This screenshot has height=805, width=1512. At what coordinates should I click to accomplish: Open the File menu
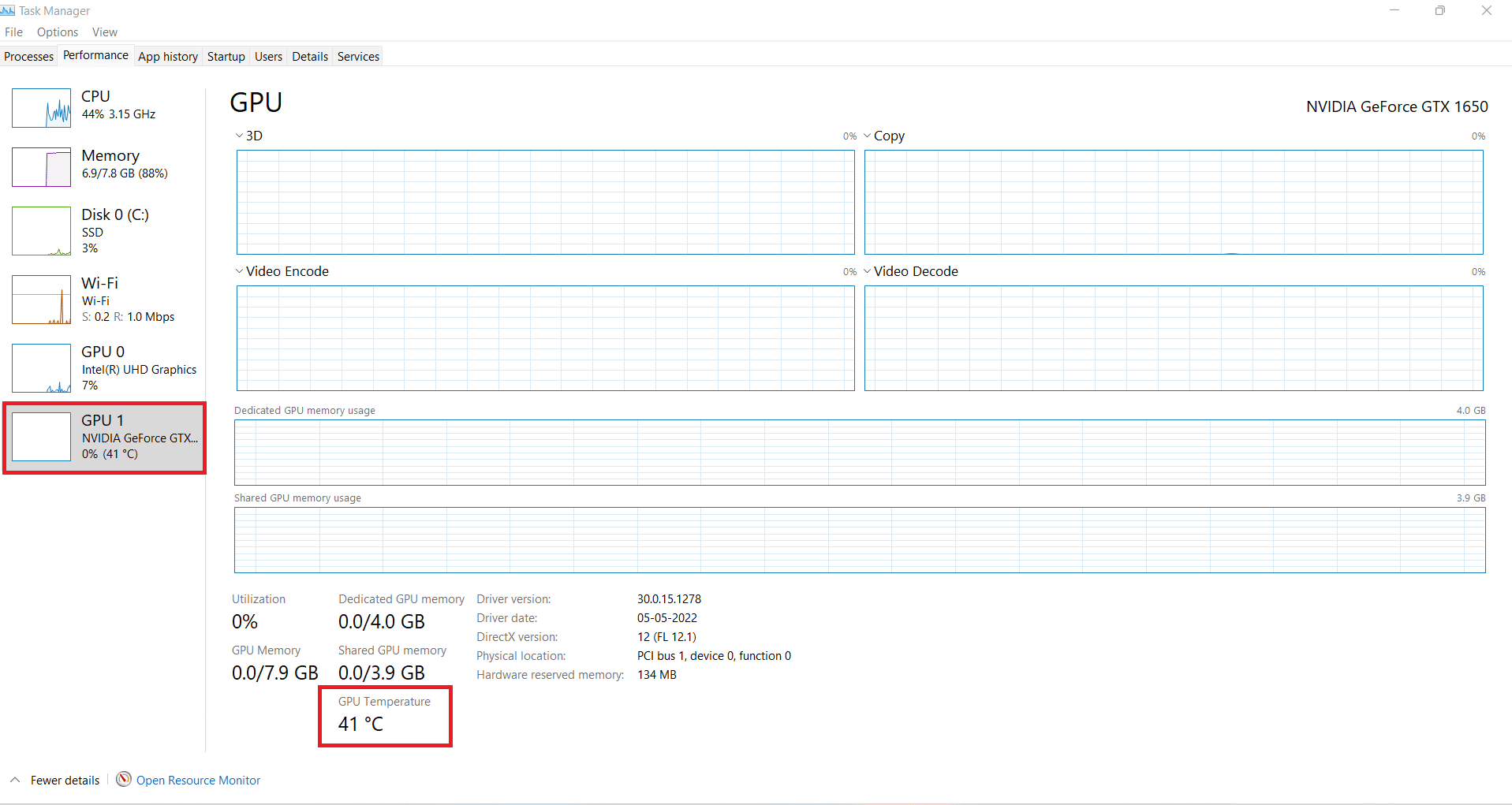pos(13,32)
